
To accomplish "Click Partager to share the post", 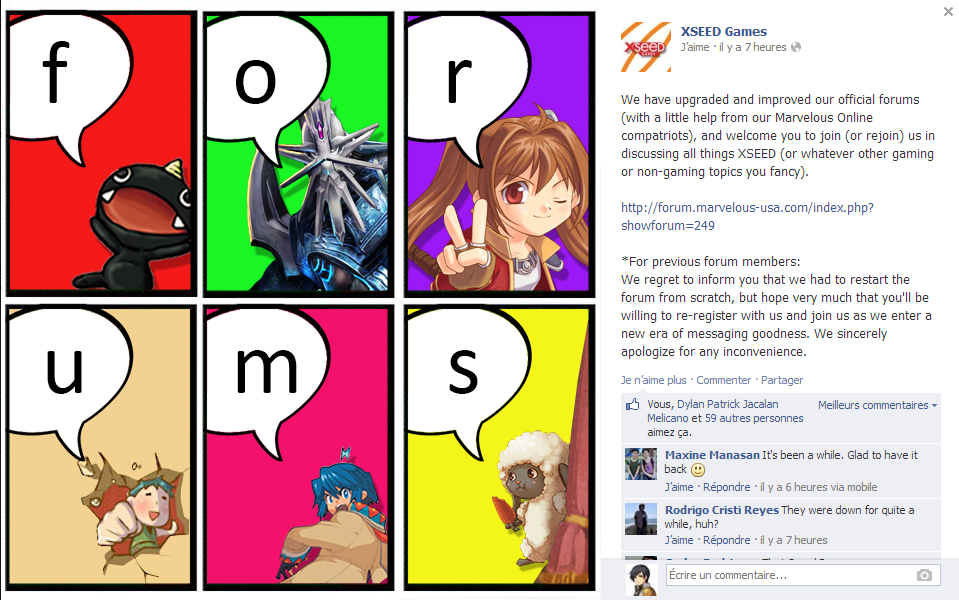I will coord(782,380).
